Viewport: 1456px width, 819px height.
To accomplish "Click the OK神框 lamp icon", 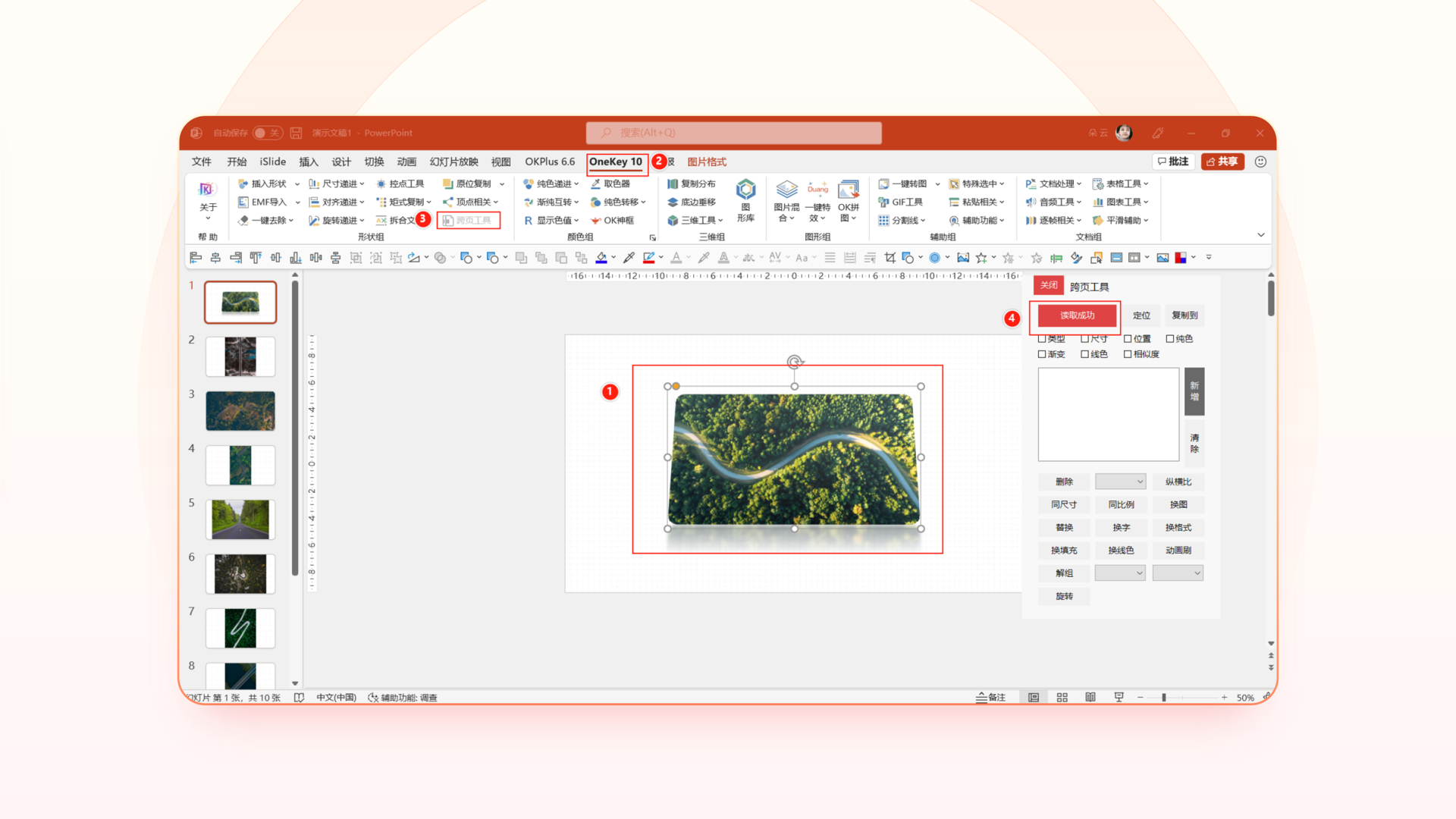I will tap(596, 221).
